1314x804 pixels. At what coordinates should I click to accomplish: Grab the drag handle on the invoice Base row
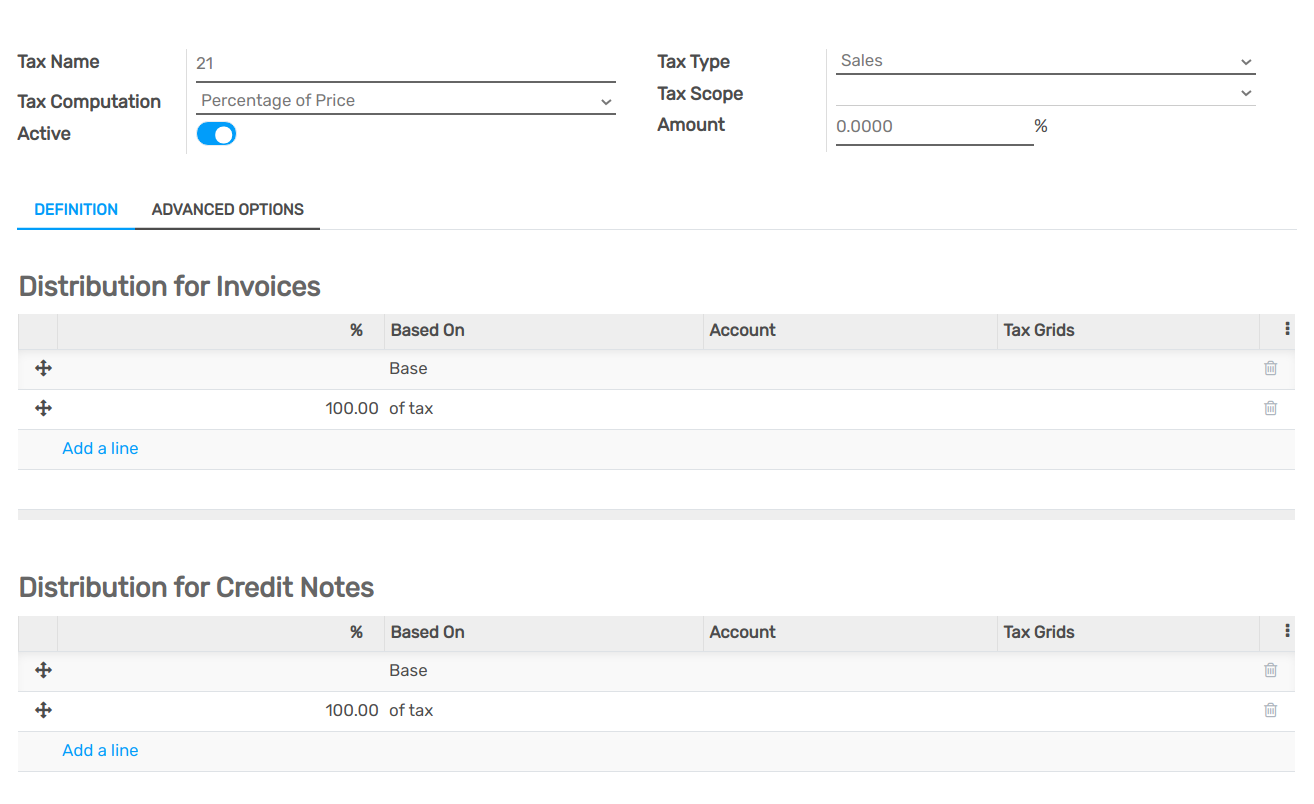coord(43,368)
